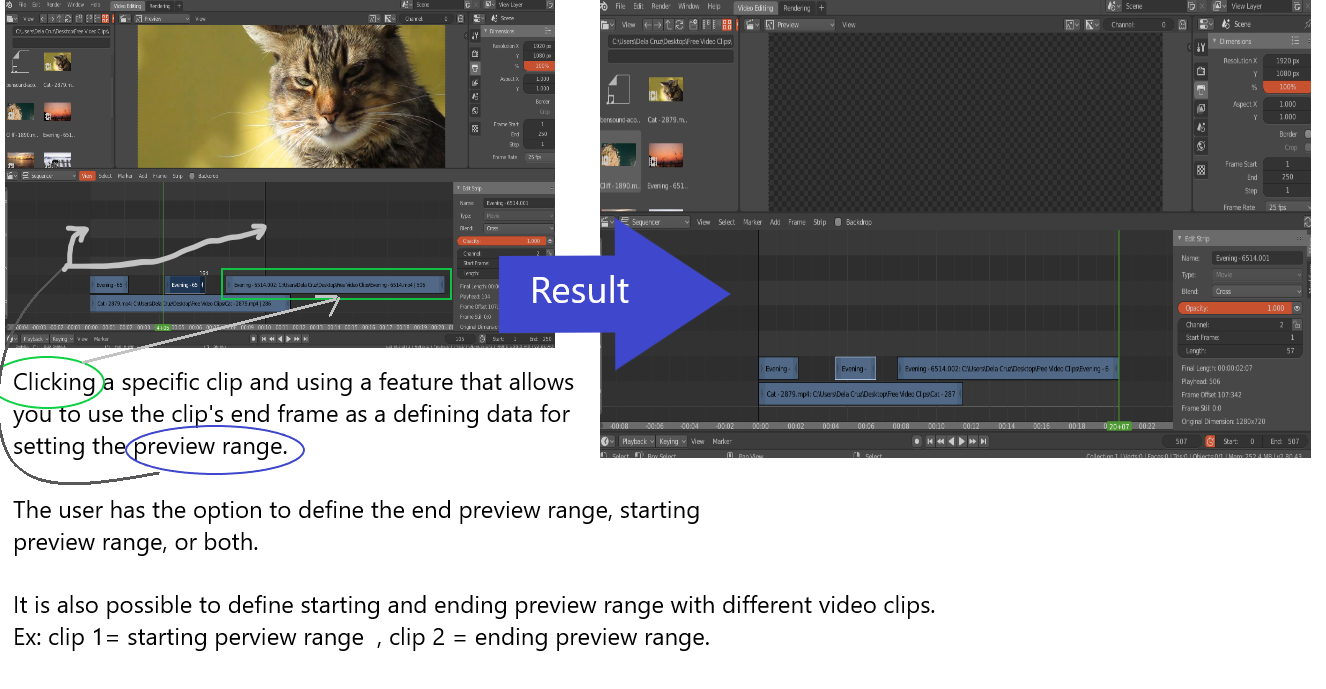Open 25 fps Frame Rate dropdown in Result panel

click(1288, 207)
